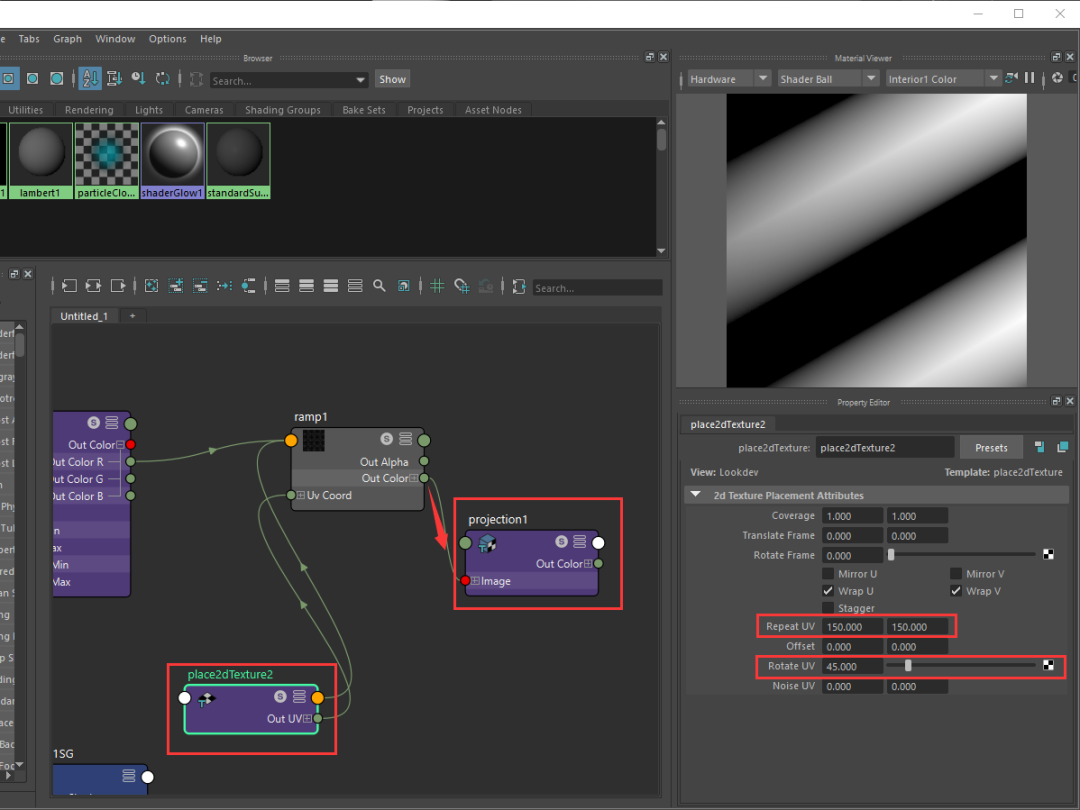Screen dimensions: 1080x810
Task: Click the camera refresh icon in Material Viewer
Action: point(1011,78)
